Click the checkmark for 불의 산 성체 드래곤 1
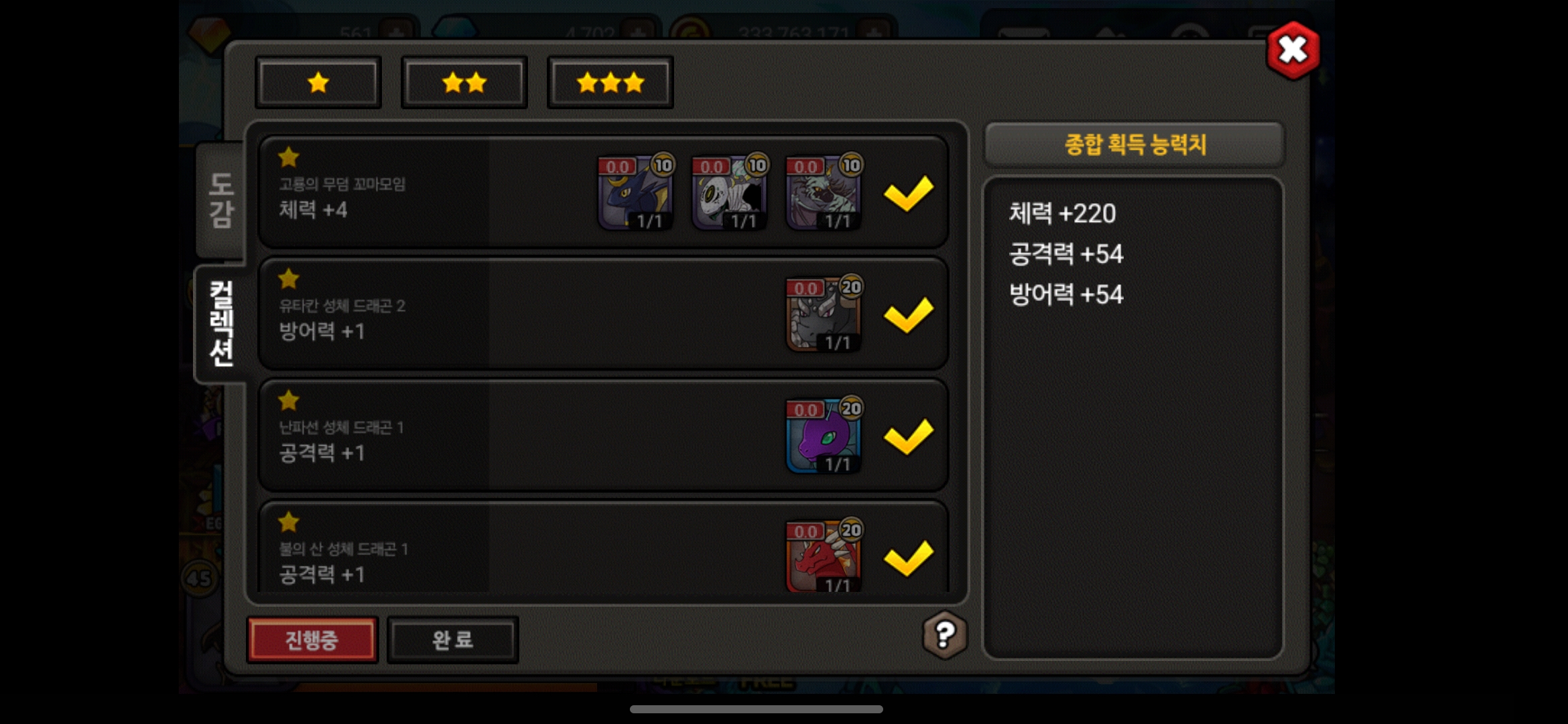This screenshot has height=724, width=1568. 908,558
